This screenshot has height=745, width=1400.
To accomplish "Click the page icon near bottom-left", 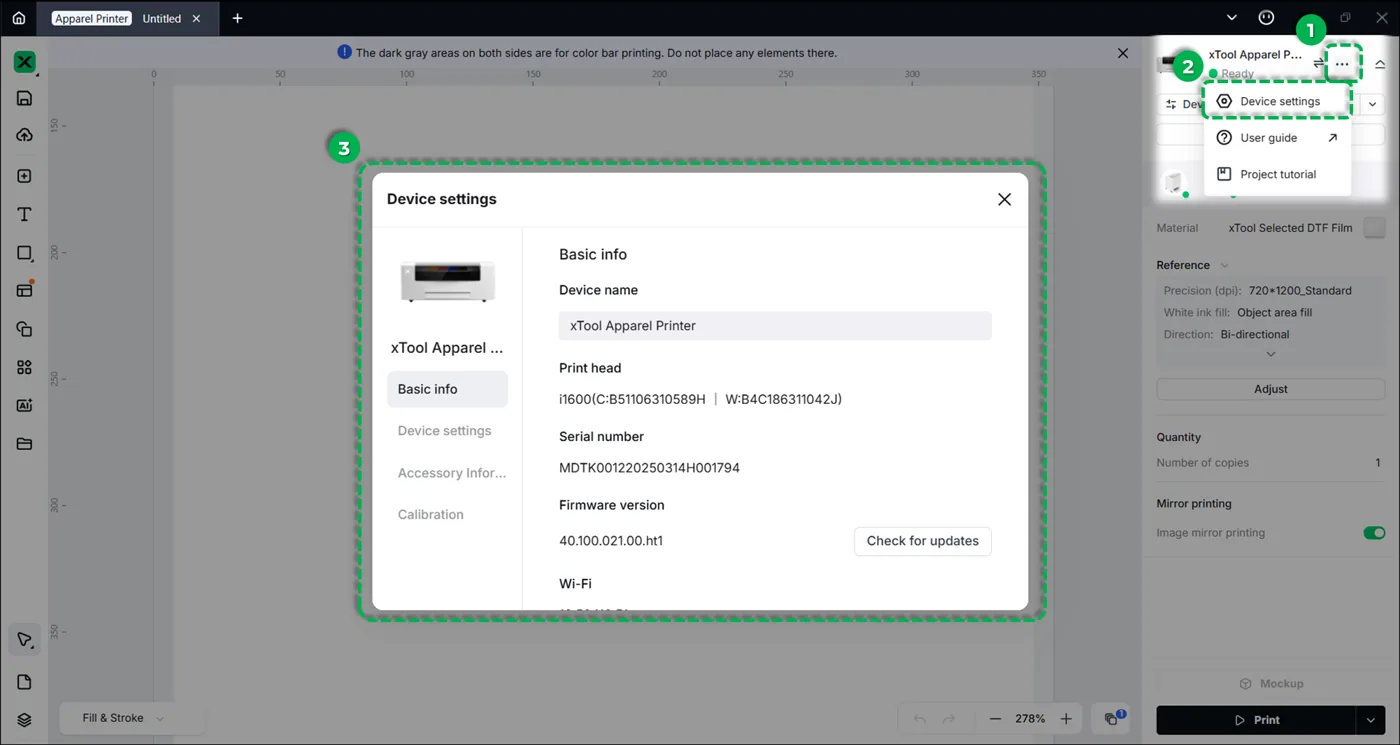I will click(25, 682).
